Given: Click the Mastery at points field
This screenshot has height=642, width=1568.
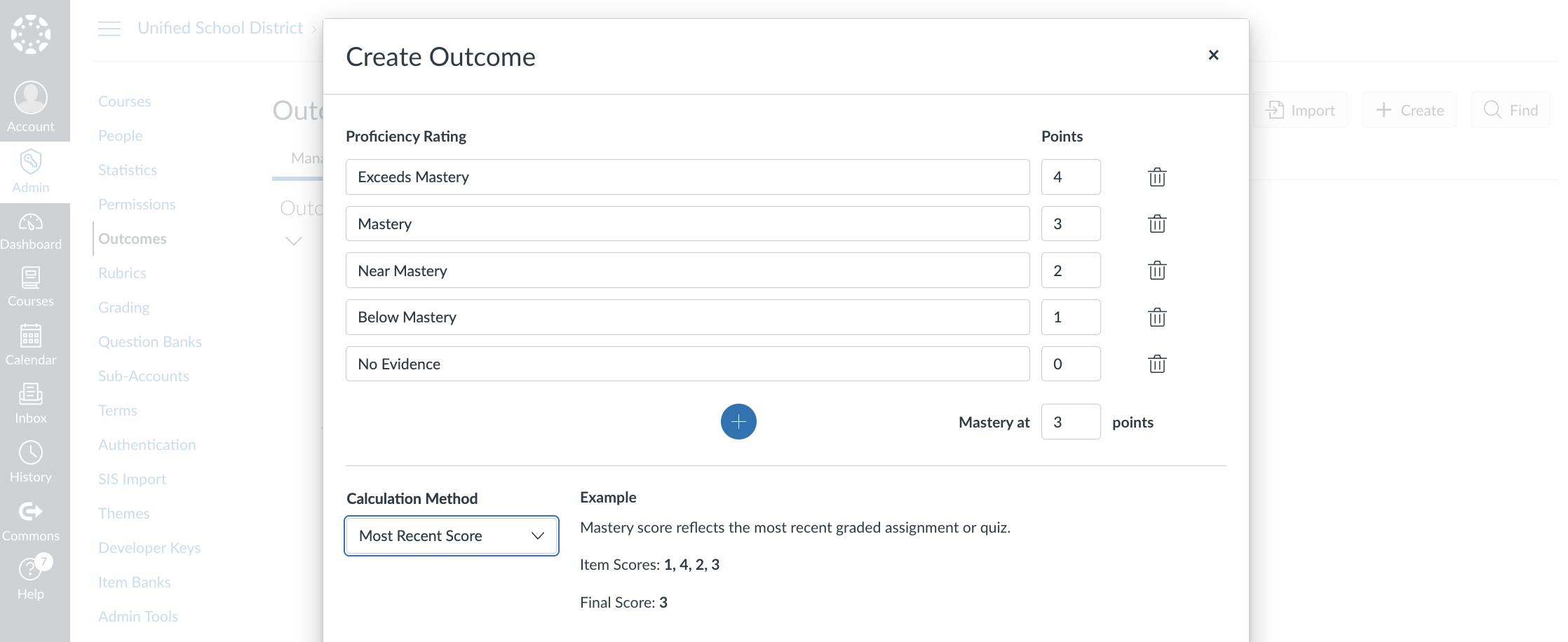Looking at the screenshot, I should pos(1070,422).
